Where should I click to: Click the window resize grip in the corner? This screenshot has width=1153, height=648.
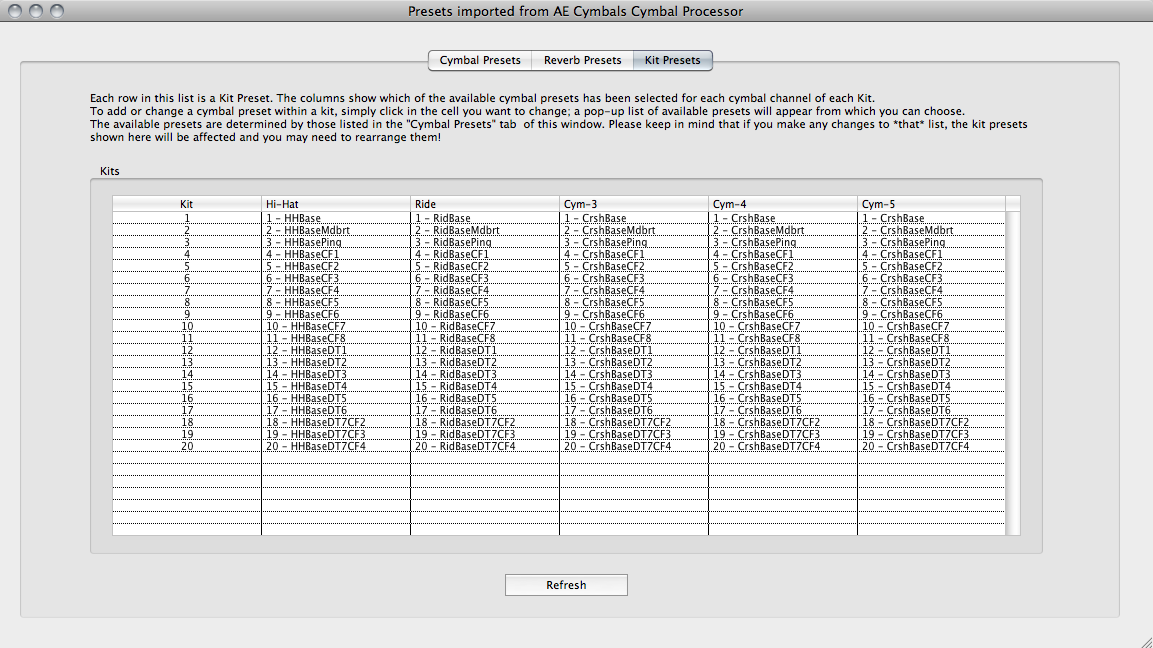coord(1144,639)
